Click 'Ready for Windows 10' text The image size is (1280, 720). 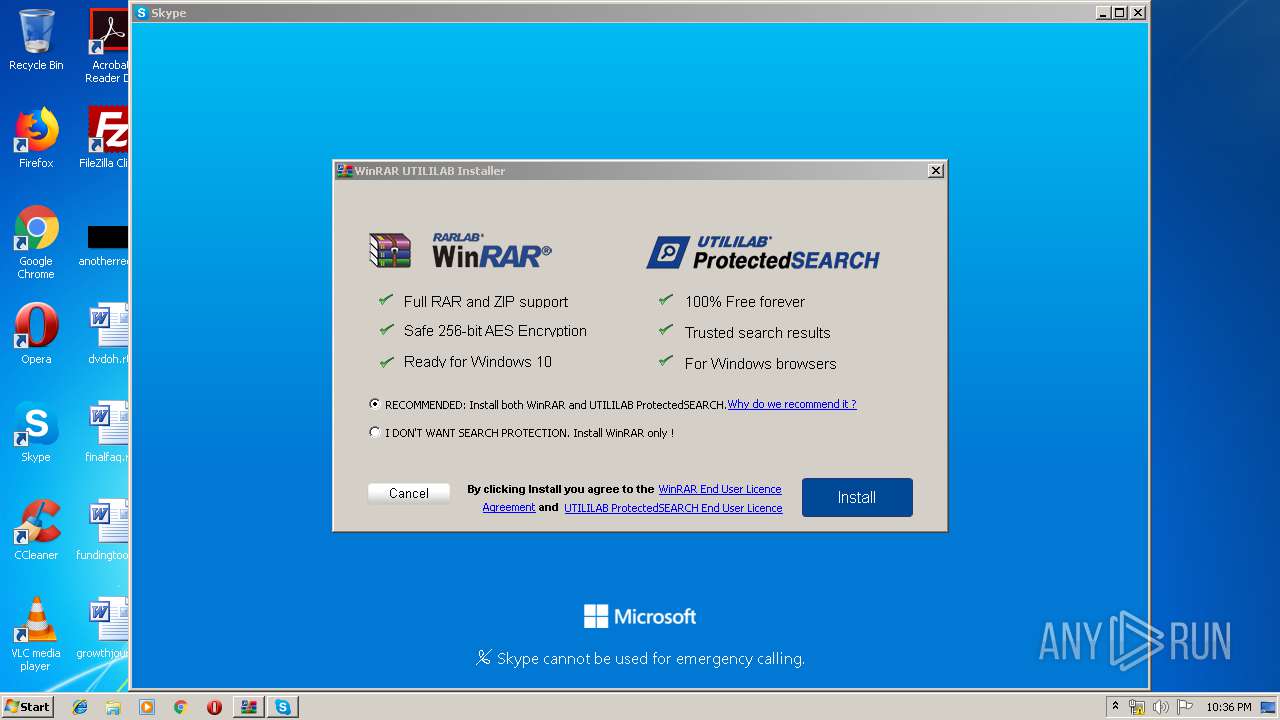(478, 362)
